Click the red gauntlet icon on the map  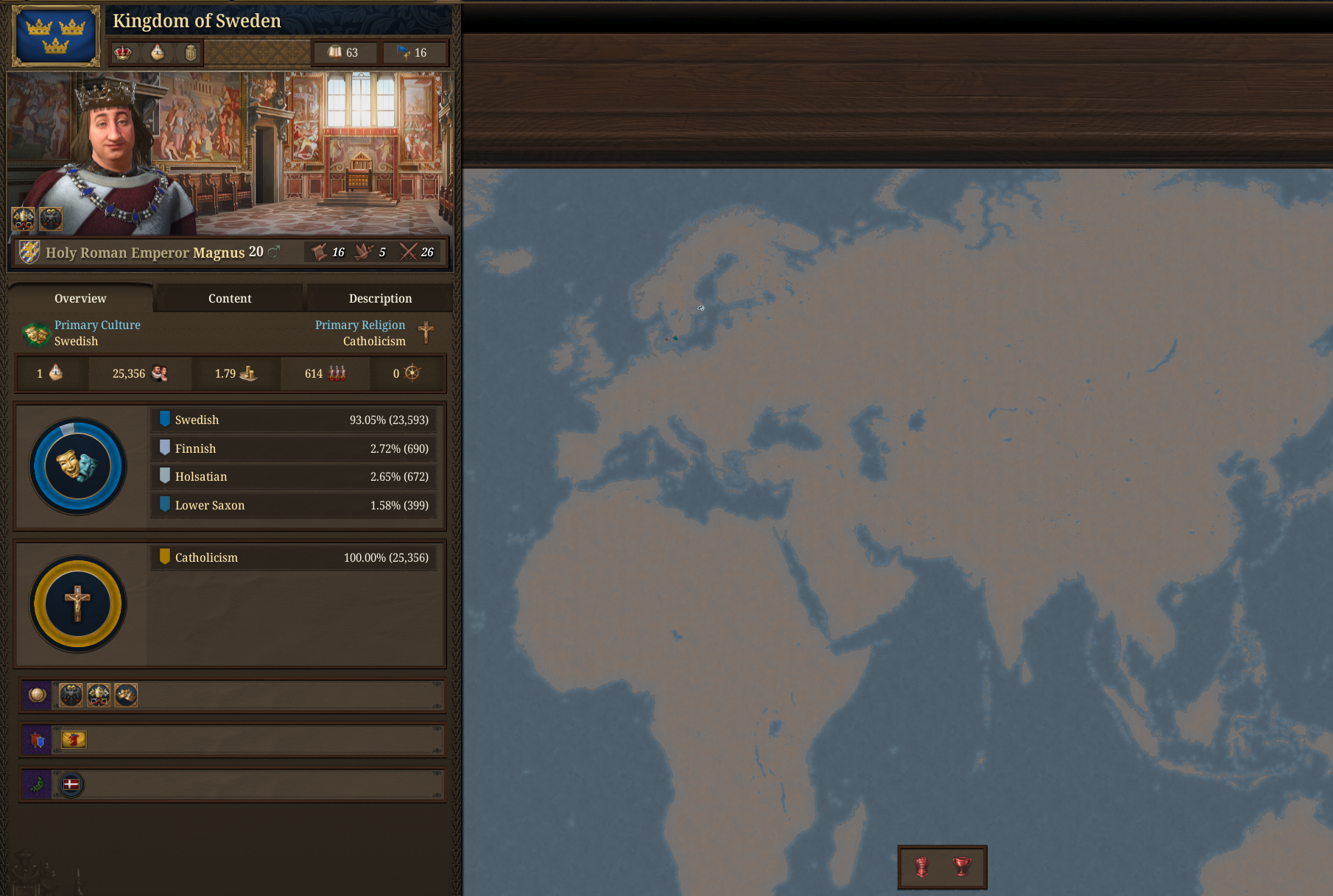pyautogui.click(x=921, y=867)
